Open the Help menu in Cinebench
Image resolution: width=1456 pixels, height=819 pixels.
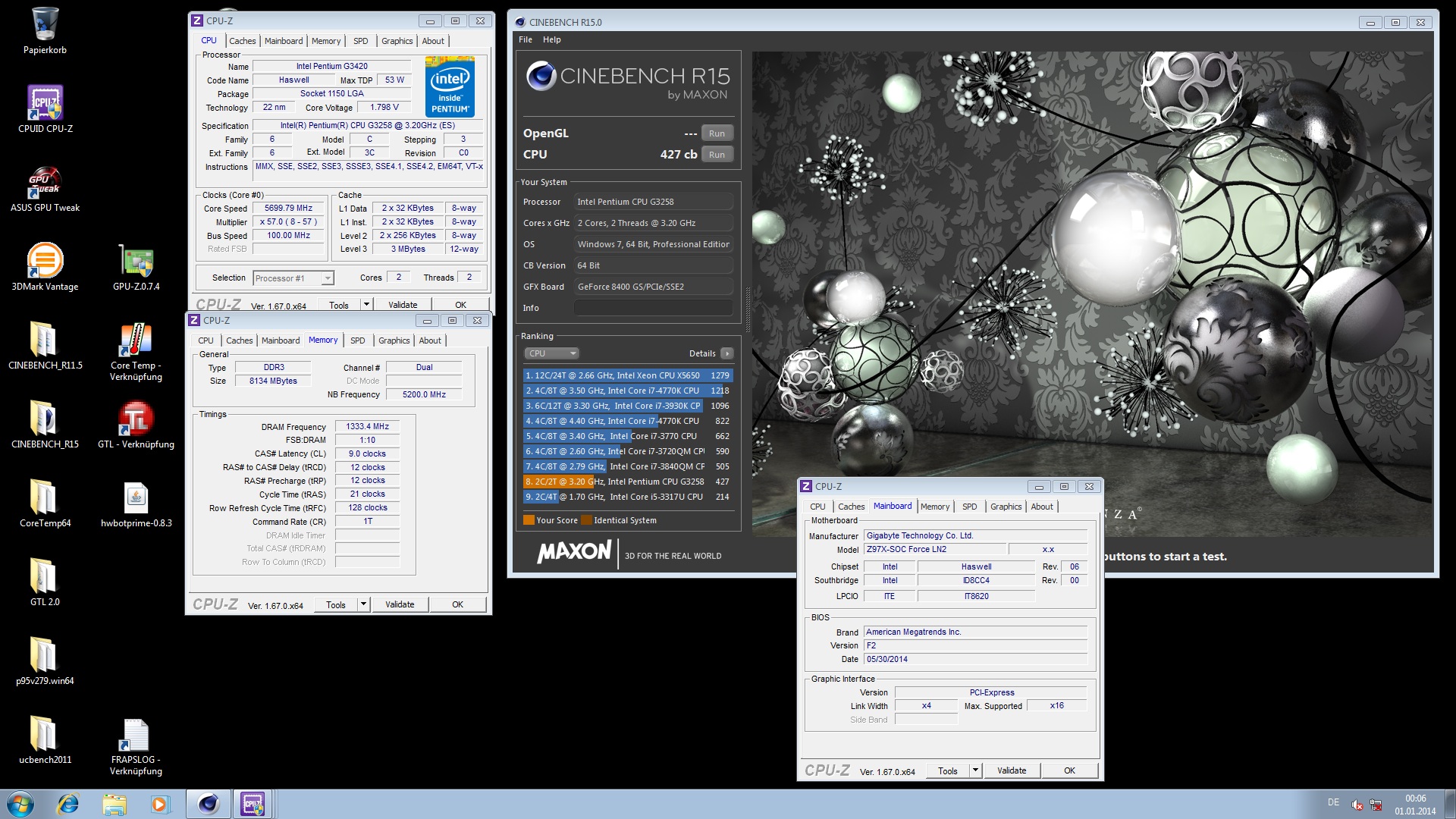552,39
